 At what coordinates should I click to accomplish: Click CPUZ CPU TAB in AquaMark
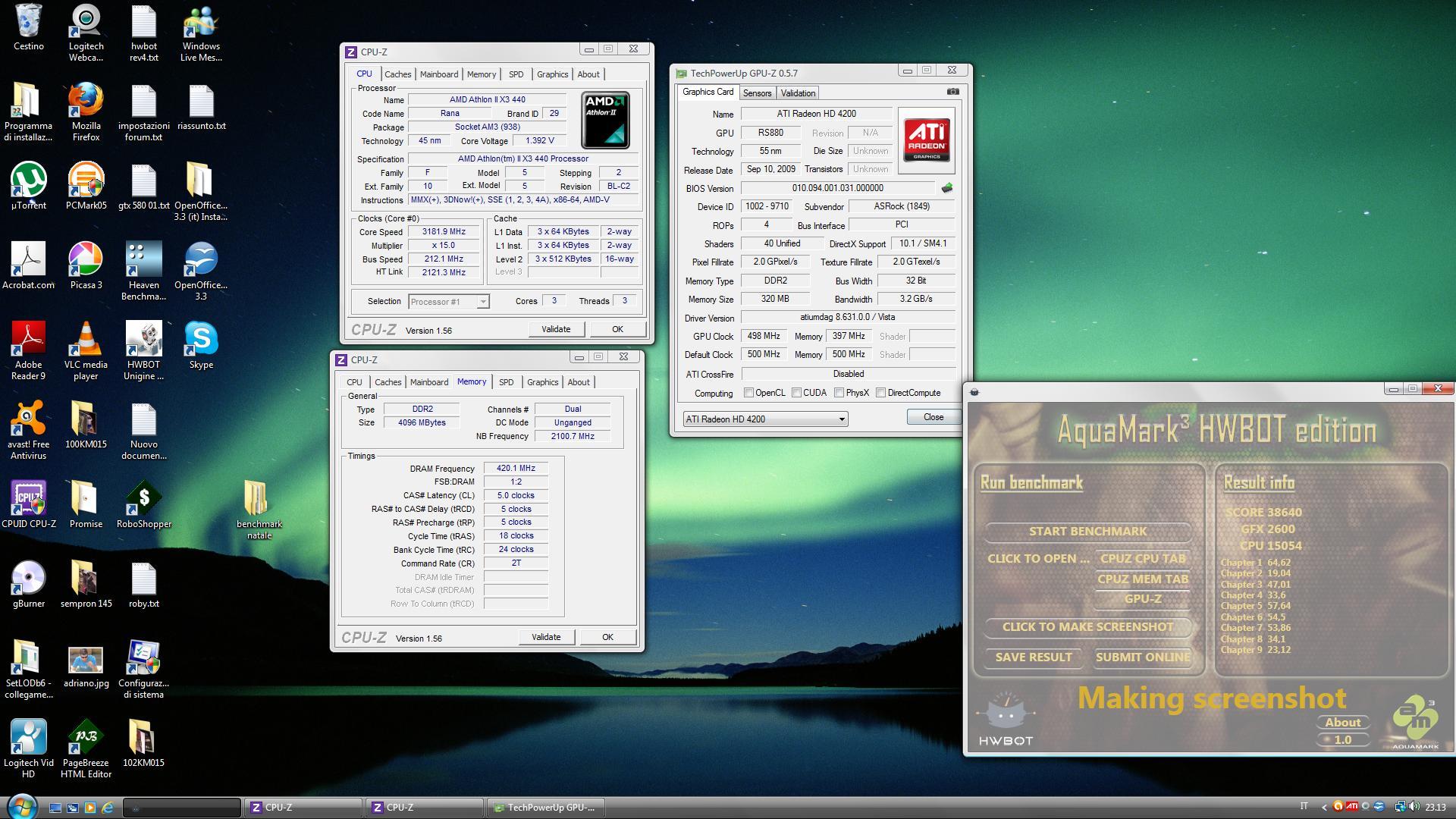[1143, 559]
